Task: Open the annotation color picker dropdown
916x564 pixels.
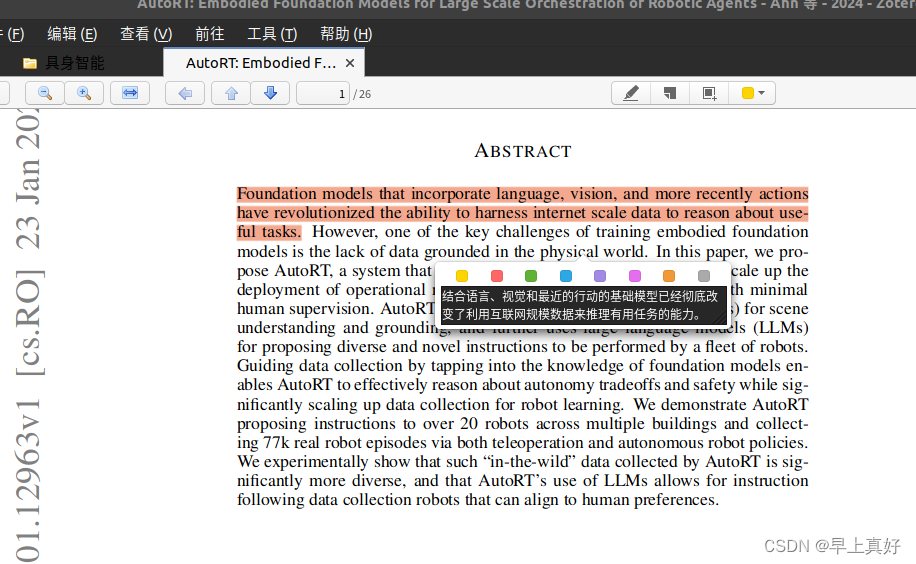Action: coord(752,94)
